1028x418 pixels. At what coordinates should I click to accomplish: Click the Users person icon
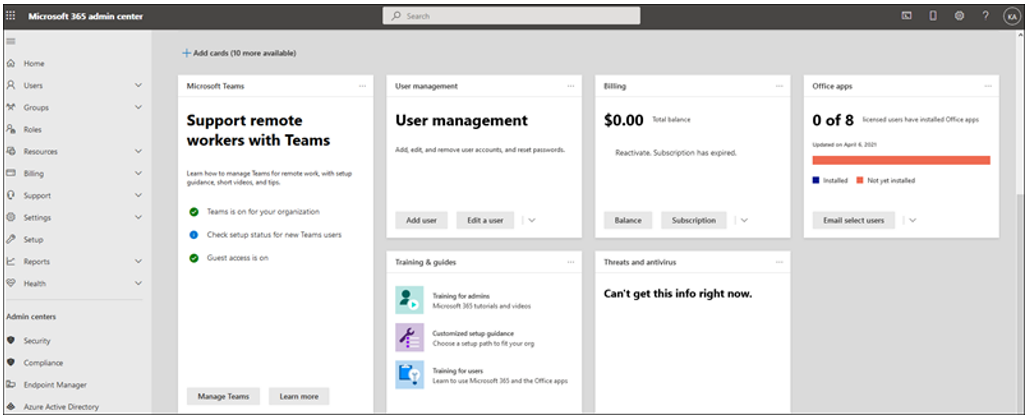point(10,85)
